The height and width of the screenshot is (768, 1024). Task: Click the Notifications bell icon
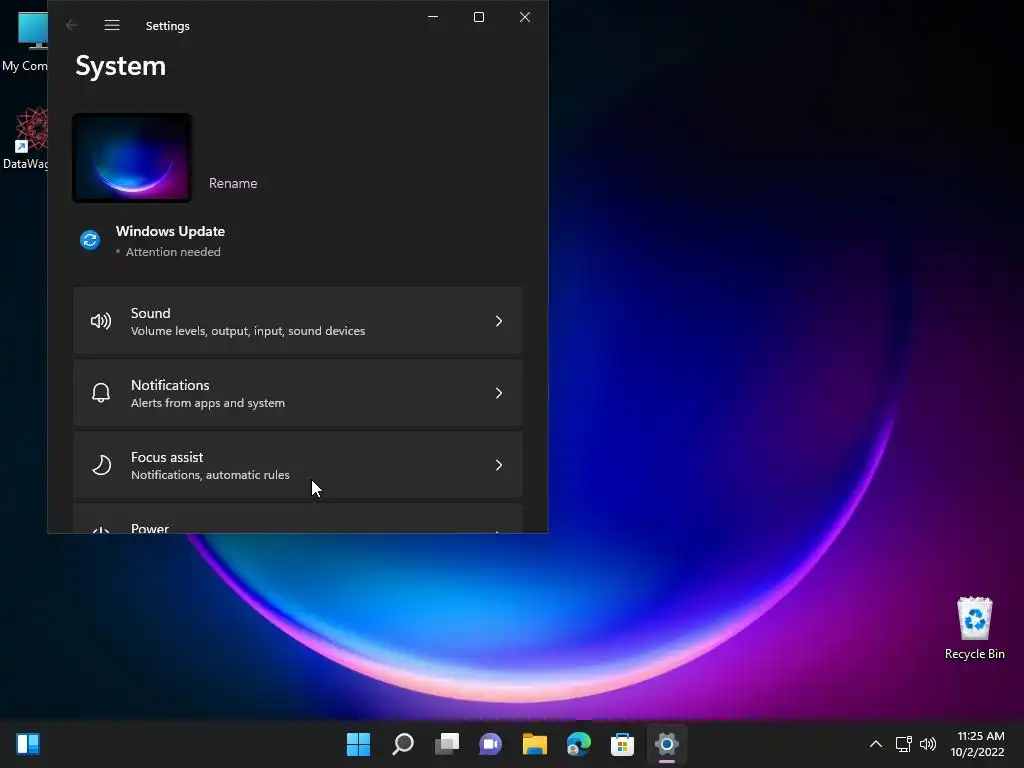tap(101, 393)
